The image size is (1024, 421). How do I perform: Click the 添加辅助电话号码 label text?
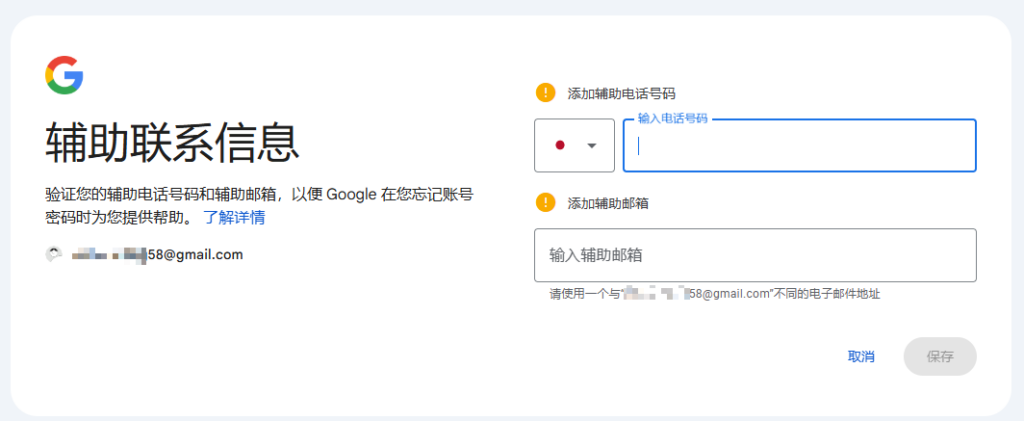(621, 94)
